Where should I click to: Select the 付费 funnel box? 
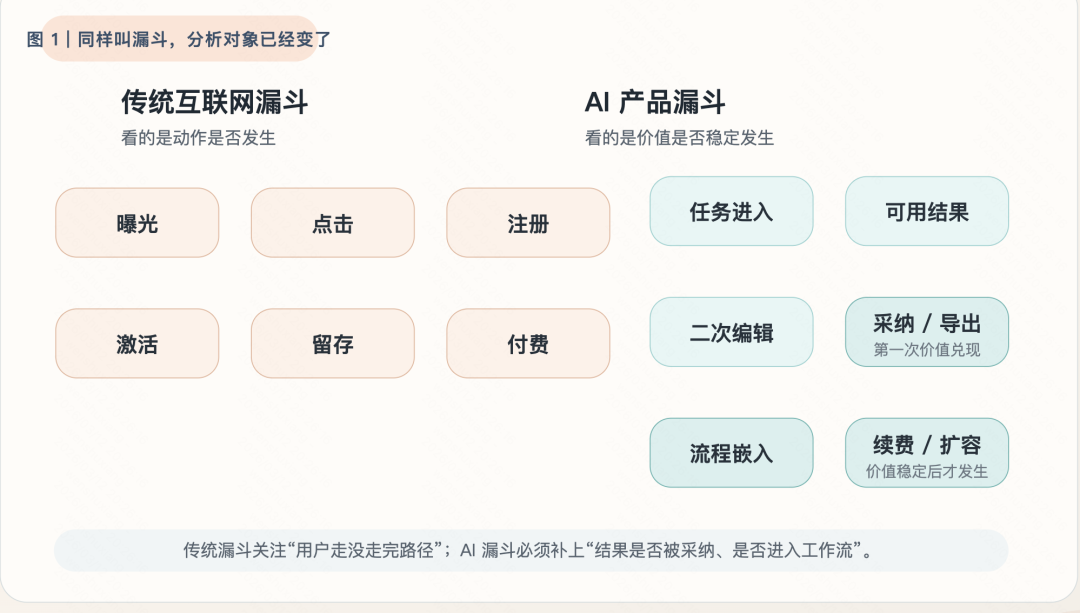point(528,344)
